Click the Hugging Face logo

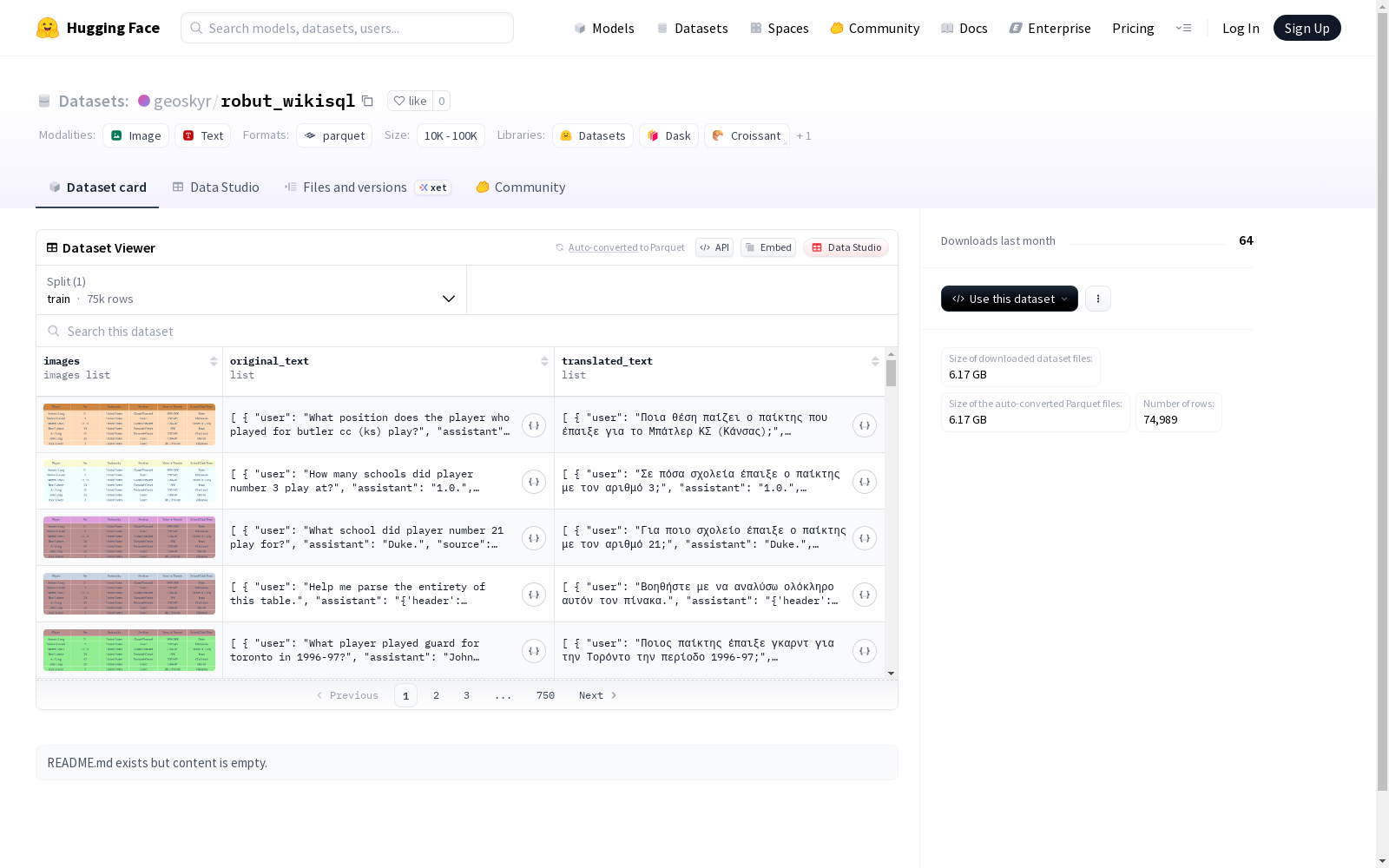click(x=98, y=28)
